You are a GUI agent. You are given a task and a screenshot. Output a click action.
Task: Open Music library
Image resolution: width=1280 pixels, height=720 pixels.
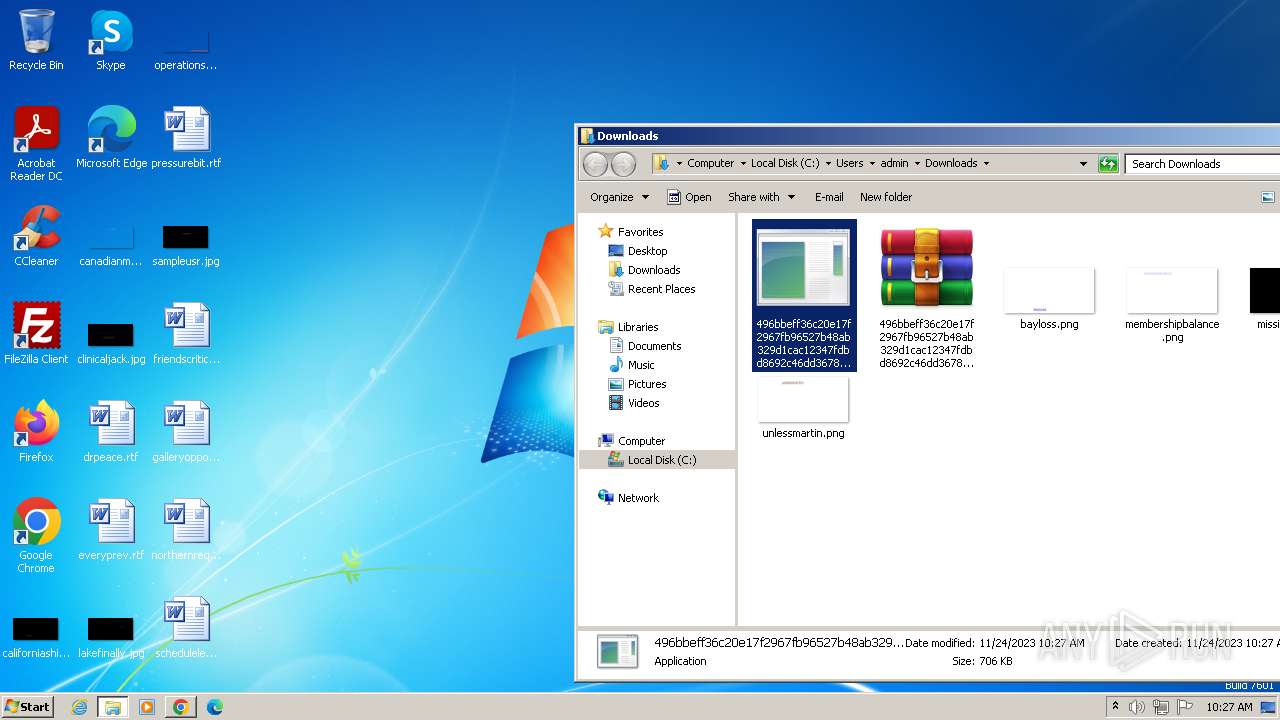pyautogui.click(x=641, y=365)
